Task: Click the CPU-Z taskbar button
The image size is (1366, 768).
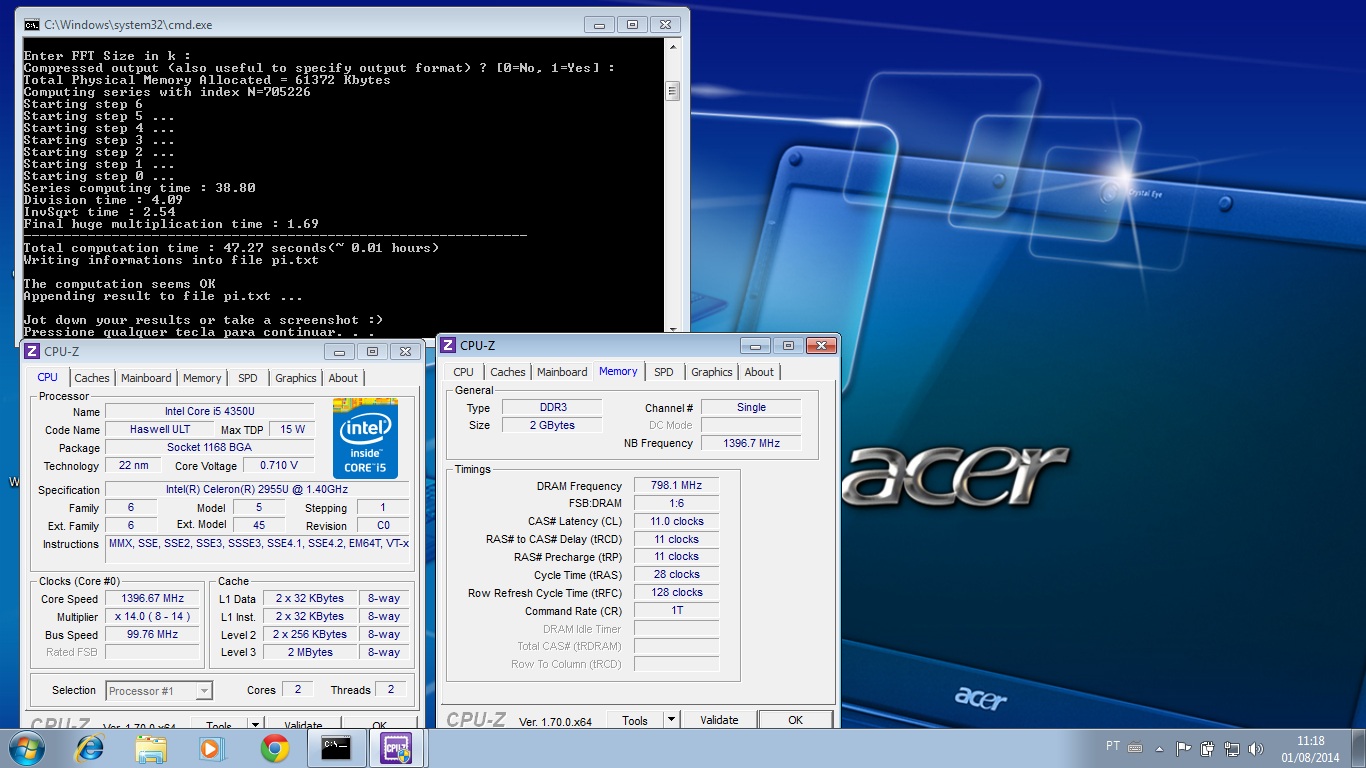Action: pyautogui.click(x=397, y=748)
